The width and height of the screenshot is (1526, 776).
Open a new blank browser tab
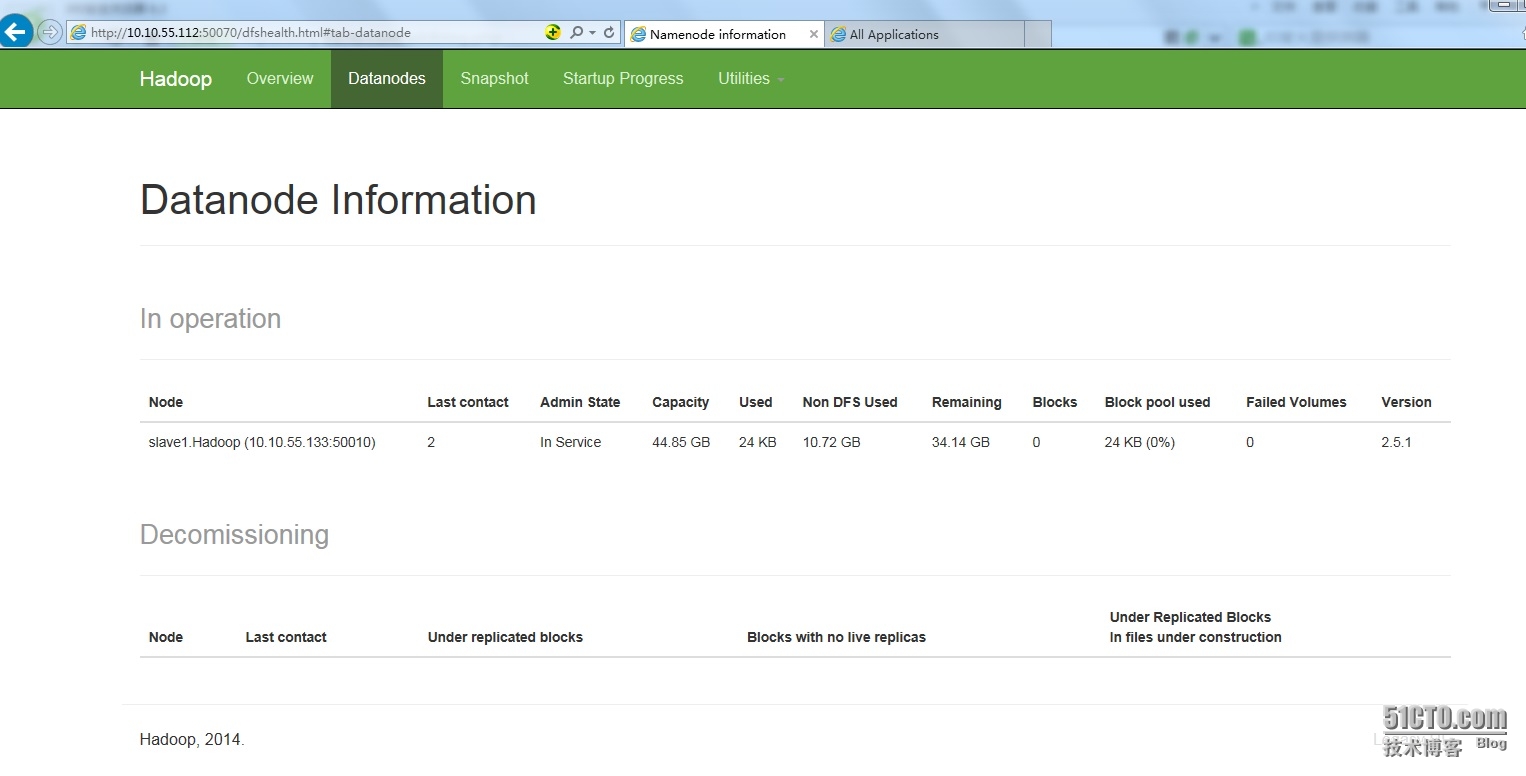click(x=1038, y=34)
